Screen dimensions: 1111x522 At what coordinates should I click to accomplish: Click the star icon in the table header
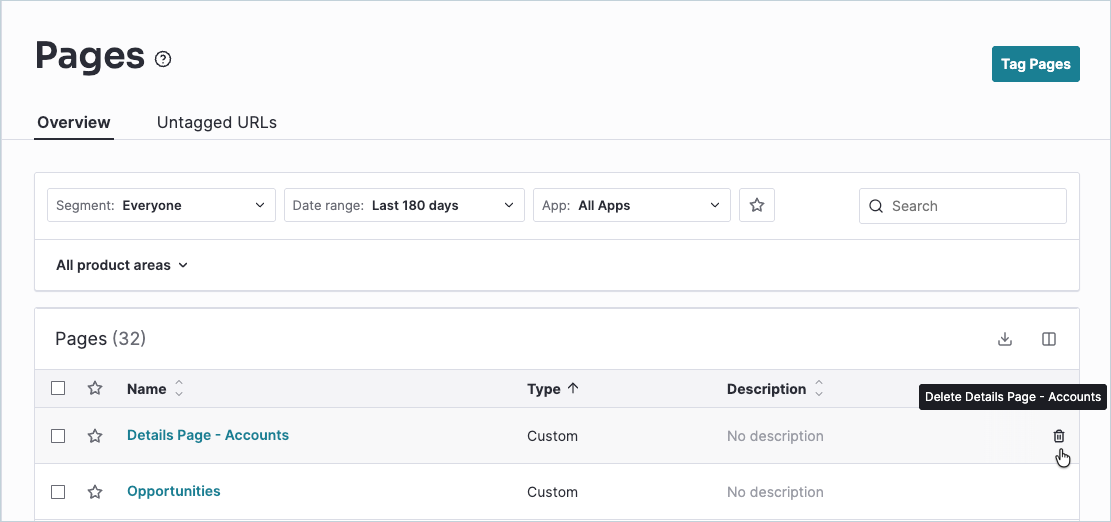pyautogui.click(x=95, y=388)
